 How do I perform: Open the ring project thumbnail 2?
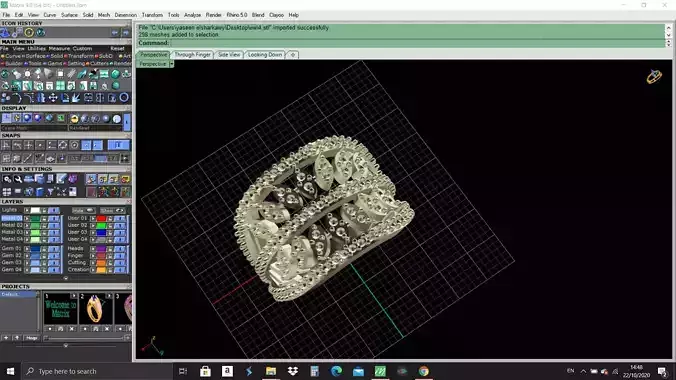click(95, 309)
